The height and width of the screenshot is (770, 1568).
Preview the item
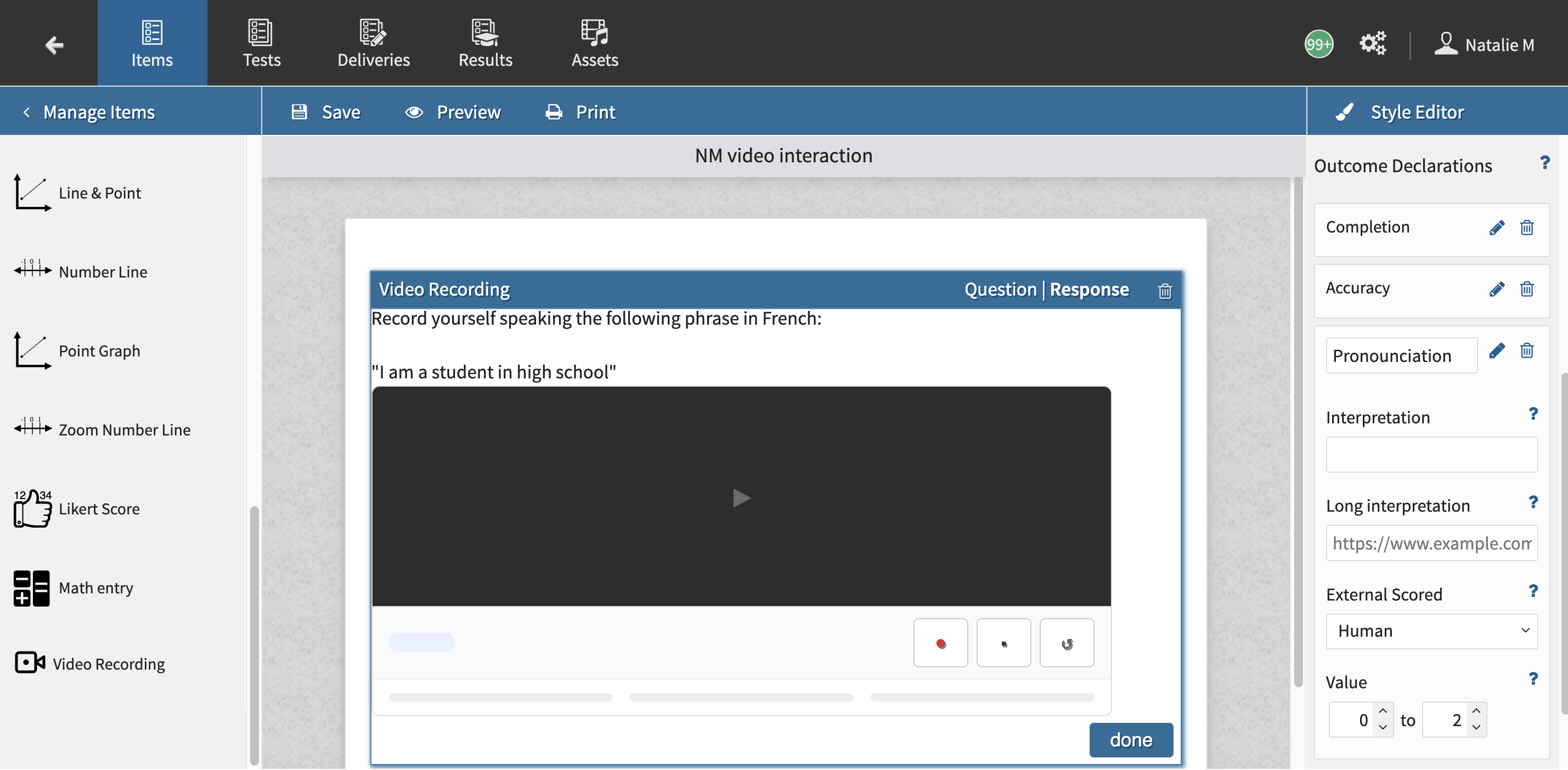453,111
